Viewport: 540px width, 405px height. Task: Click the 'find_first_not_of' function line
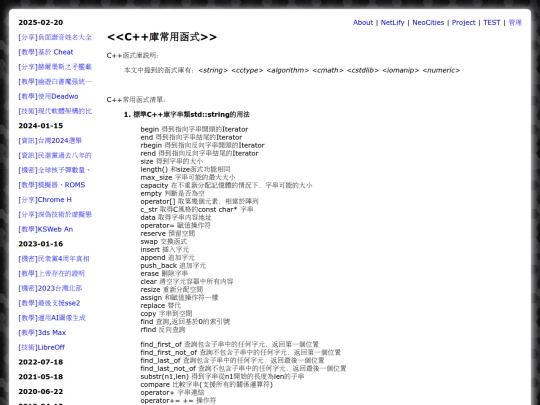pyautogui.click(x=241, y=353)
